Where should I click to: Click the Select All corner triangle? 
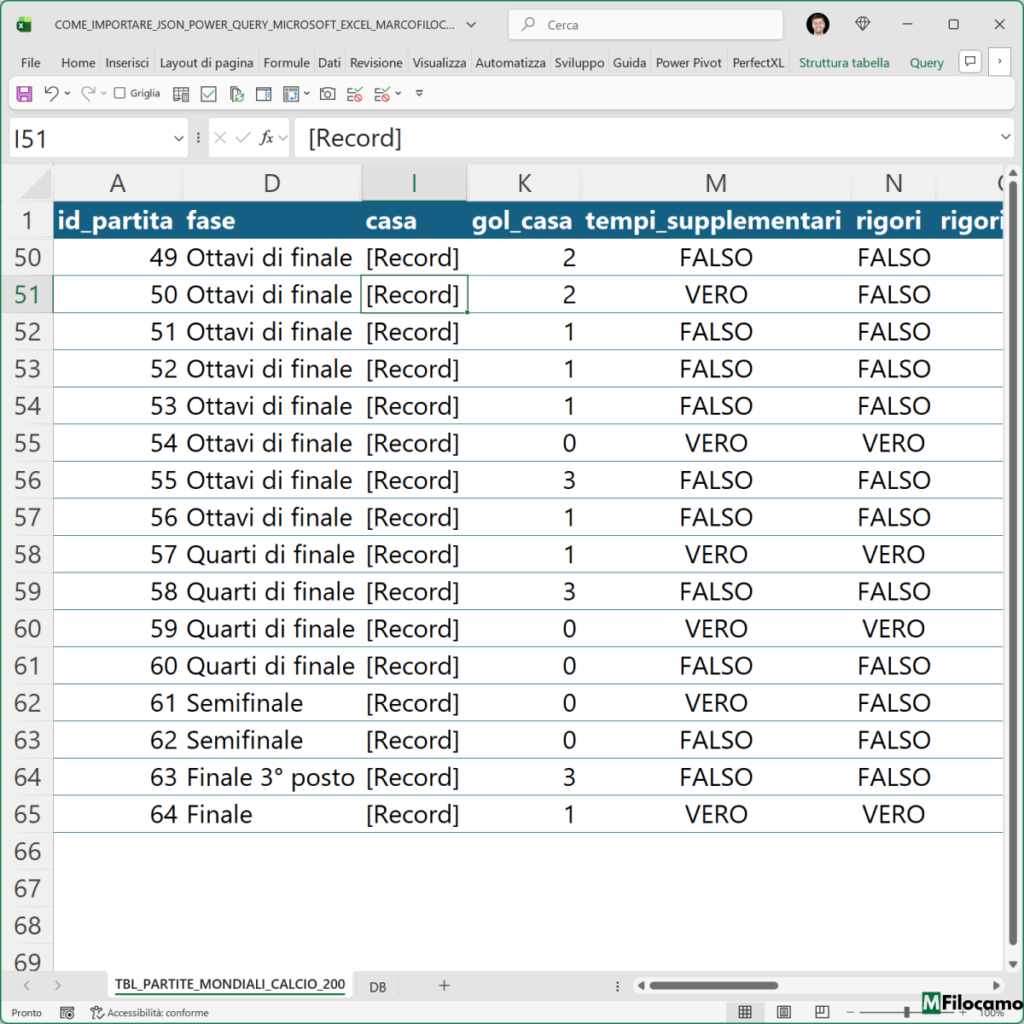point(34,184)
